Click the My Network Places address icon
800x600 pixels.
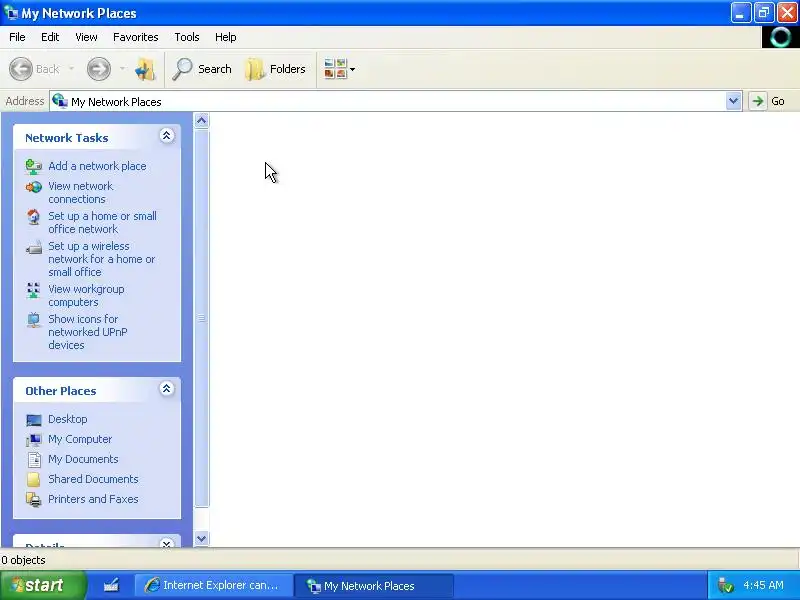pos(60,101)
